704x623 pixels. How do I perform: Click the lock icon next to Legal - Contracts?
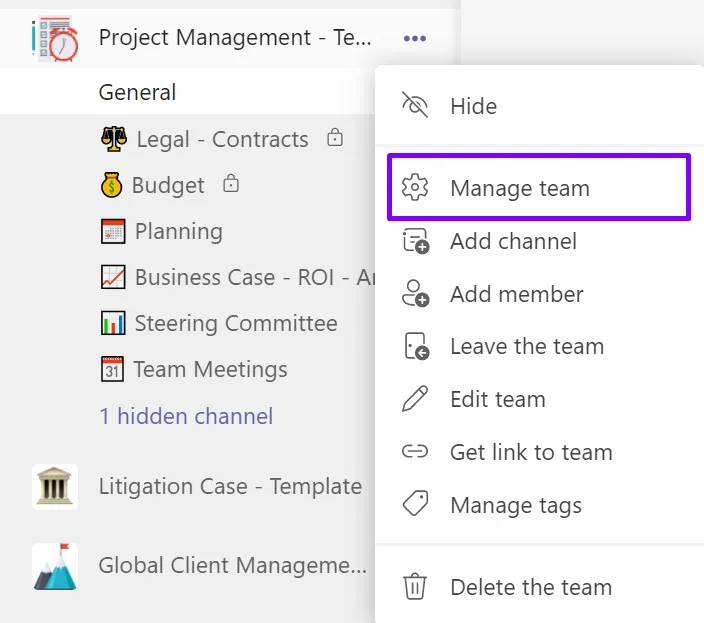[x=335, y=137]
